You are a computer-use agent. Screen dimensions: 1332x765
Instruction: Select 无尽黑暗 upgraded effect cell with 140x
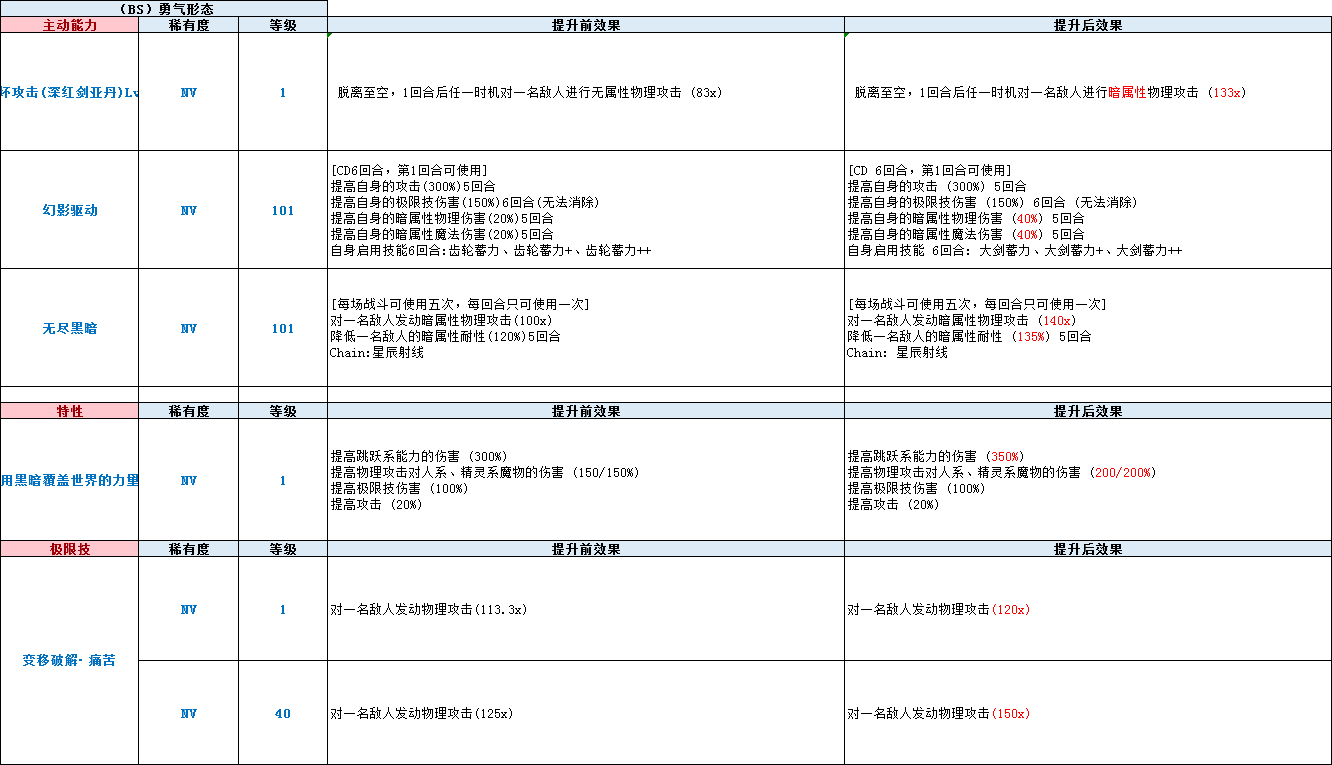(1088, 328)
